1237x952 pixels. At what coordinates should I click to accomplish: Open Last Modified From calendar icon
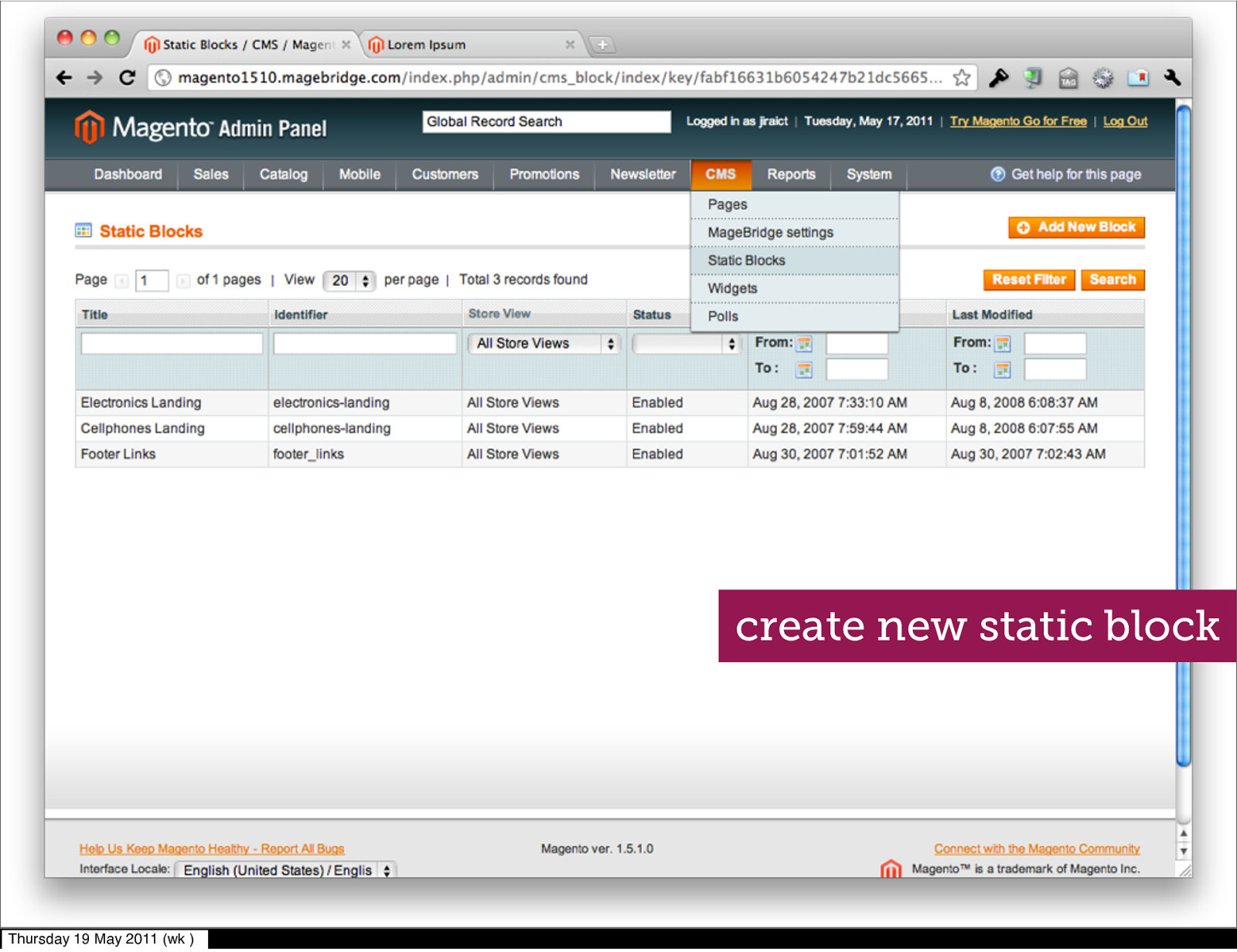[1003, 343]
